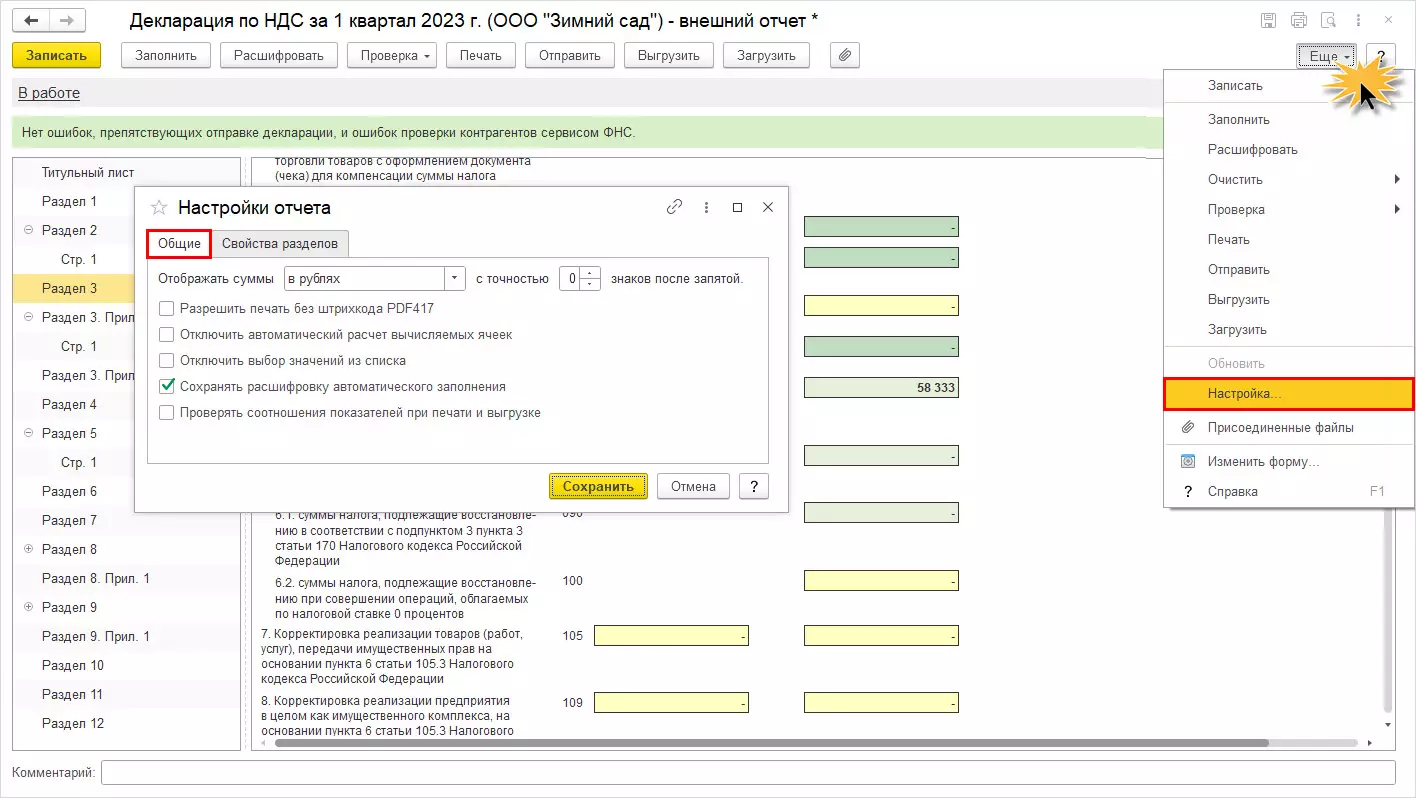The height and width of the screenshot is (798, 1416).
Task: Click the Комментарий input field
Action: (x=748, y=773)
